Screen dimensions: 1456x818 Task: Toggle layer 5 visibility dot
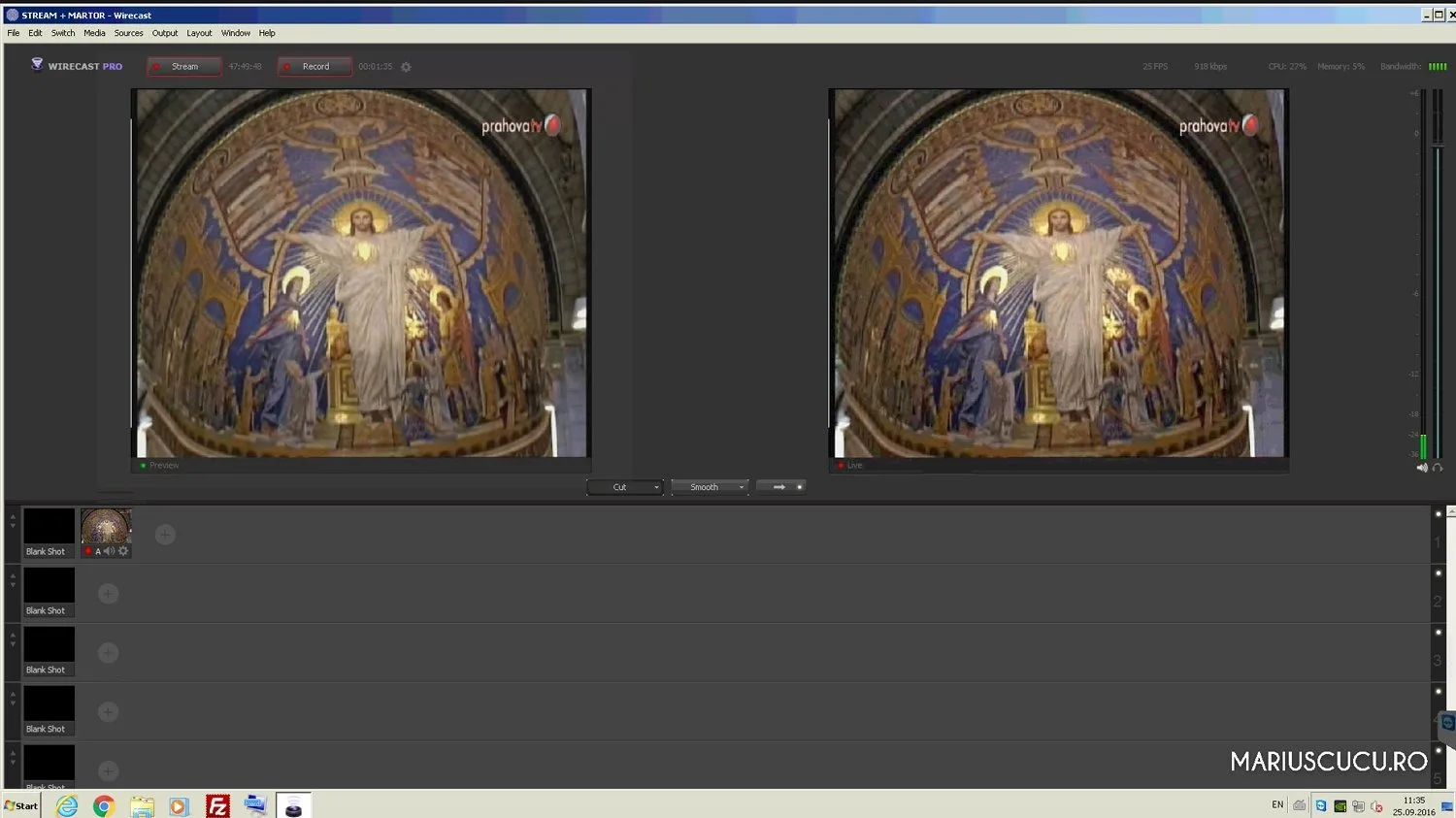click(1439, 751)
